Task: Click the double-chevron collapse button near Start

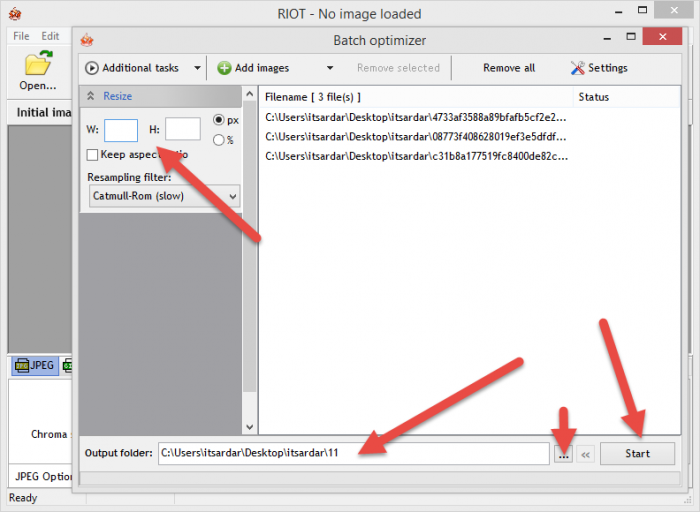Action: (585, 454)
